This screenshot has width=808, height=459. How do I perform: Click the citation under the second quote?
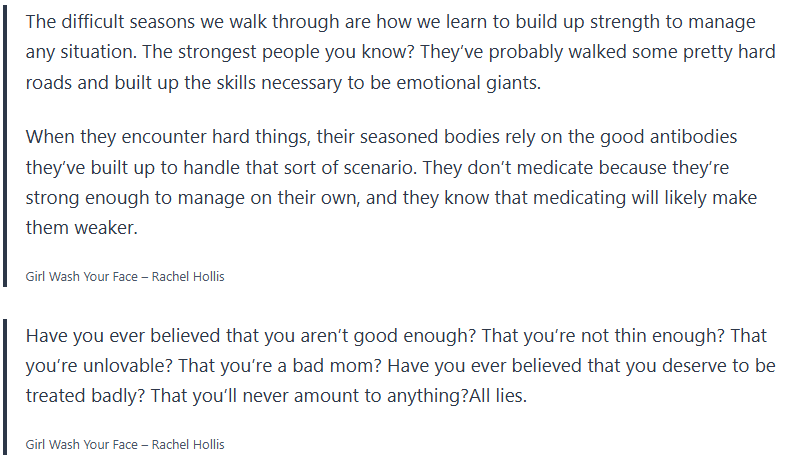(x=125, y=442)
